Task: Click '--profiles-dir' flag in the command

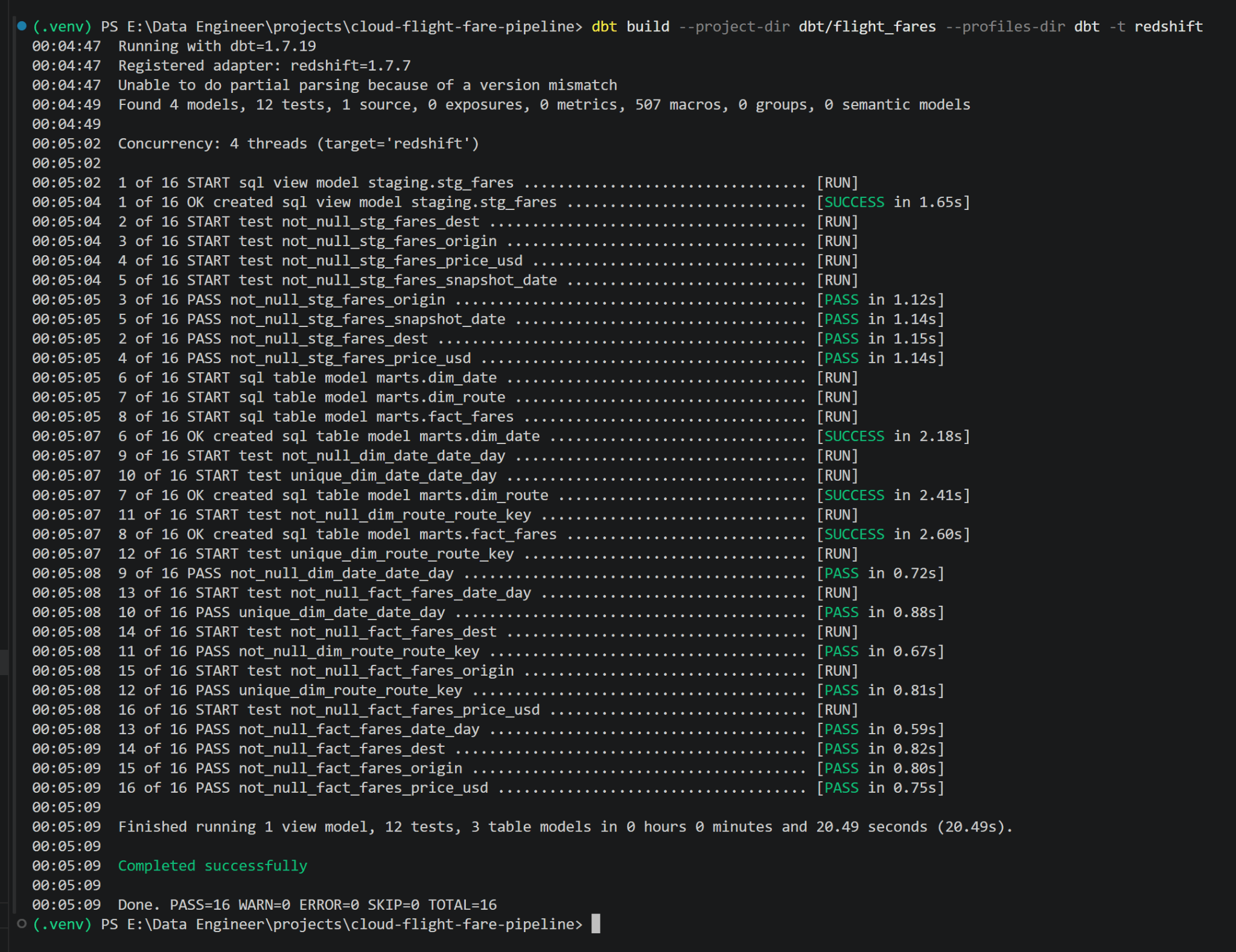Action: coord(1005,27)
